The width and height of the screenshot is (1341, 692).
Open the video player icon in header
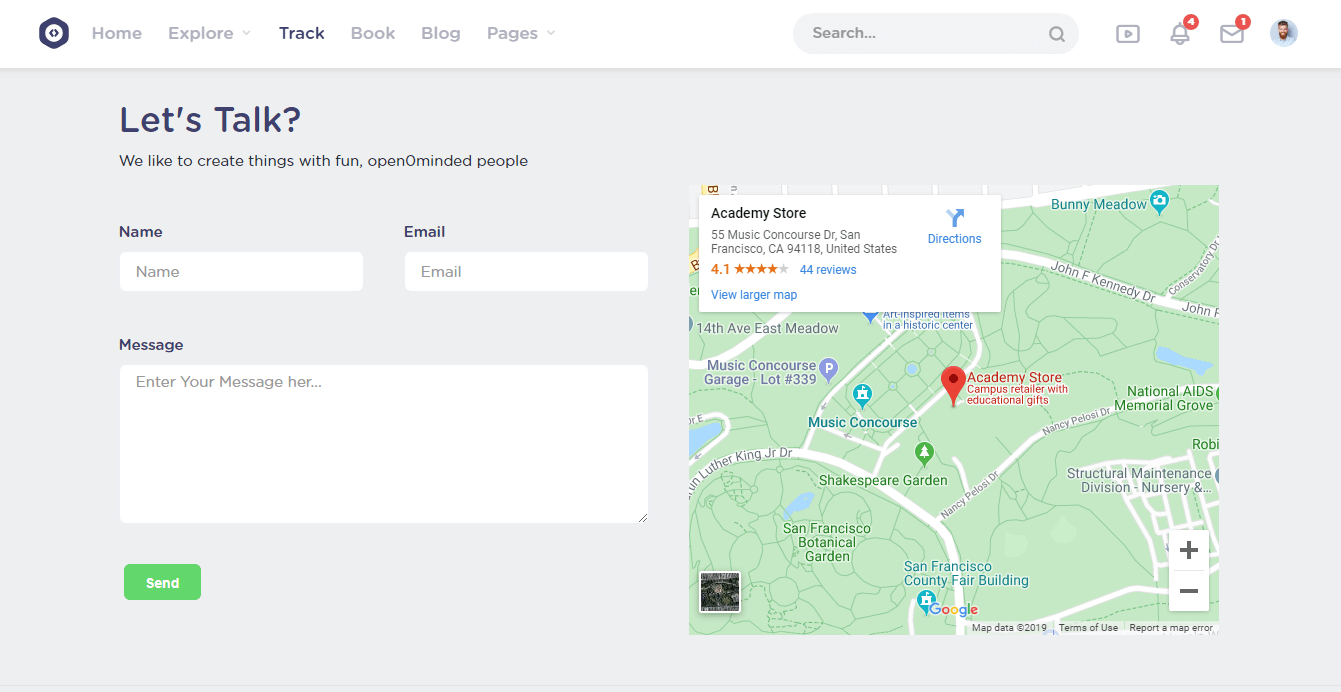click(1127, 33)
